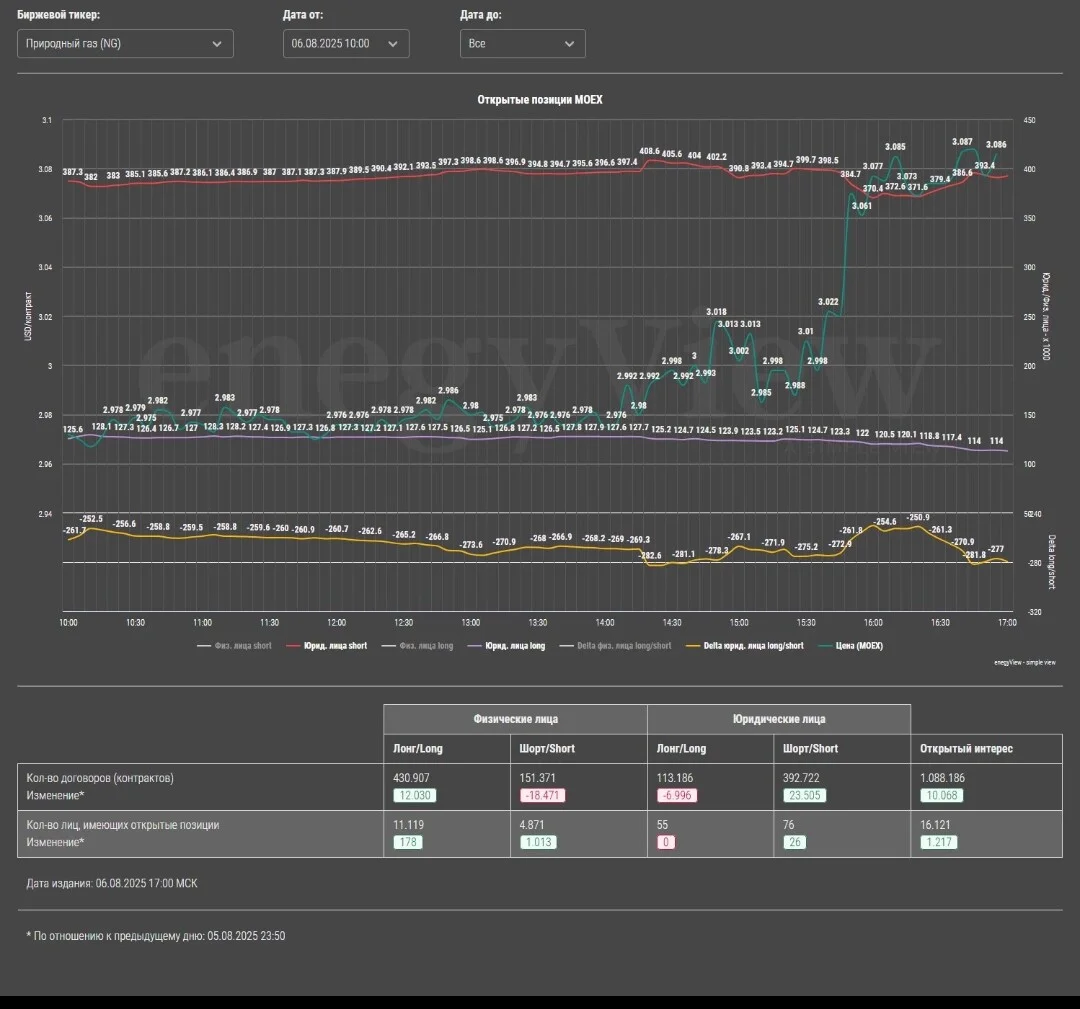
Task: Open the ticker dropdown showing Природный газ (NG)
Action: pyautogui.click(x=125, y=43)
